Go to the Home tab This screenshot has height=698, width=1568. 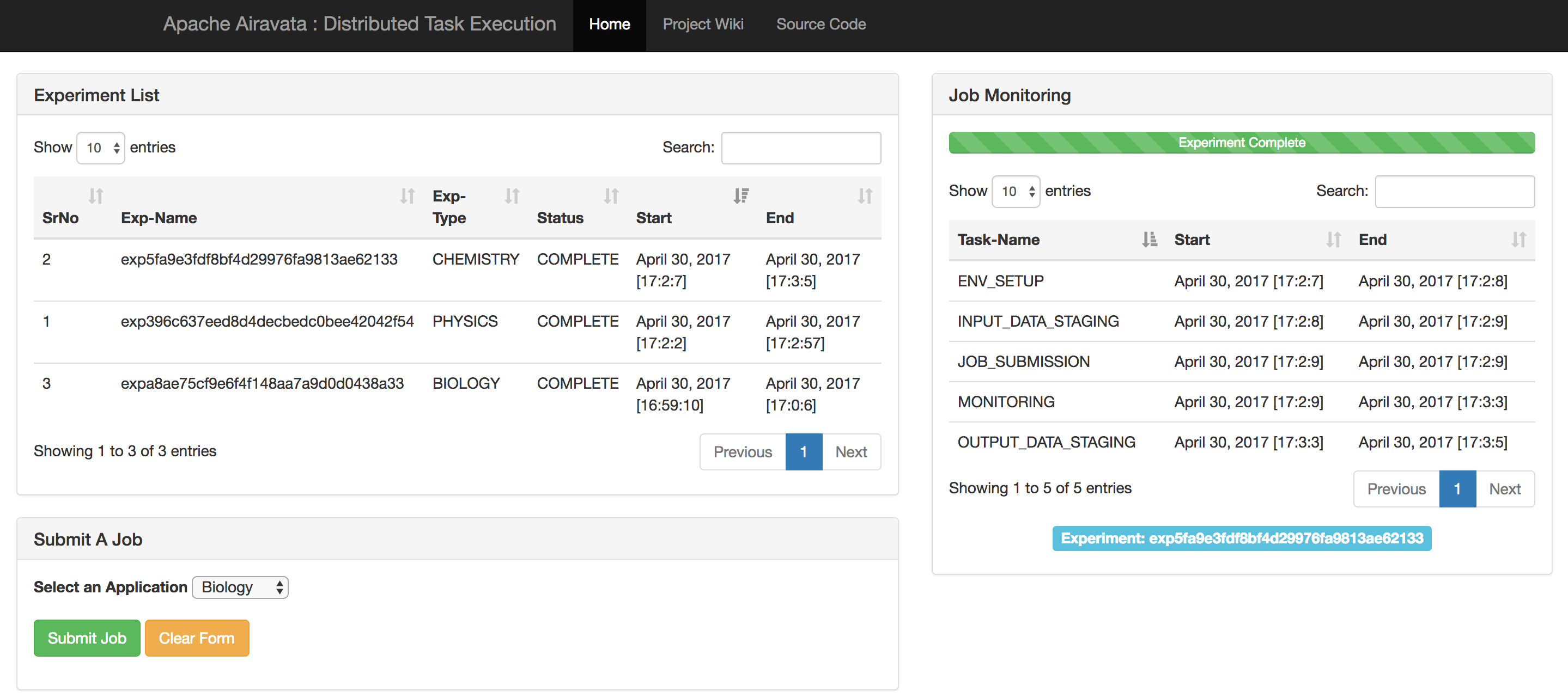[x=609, y=25]
